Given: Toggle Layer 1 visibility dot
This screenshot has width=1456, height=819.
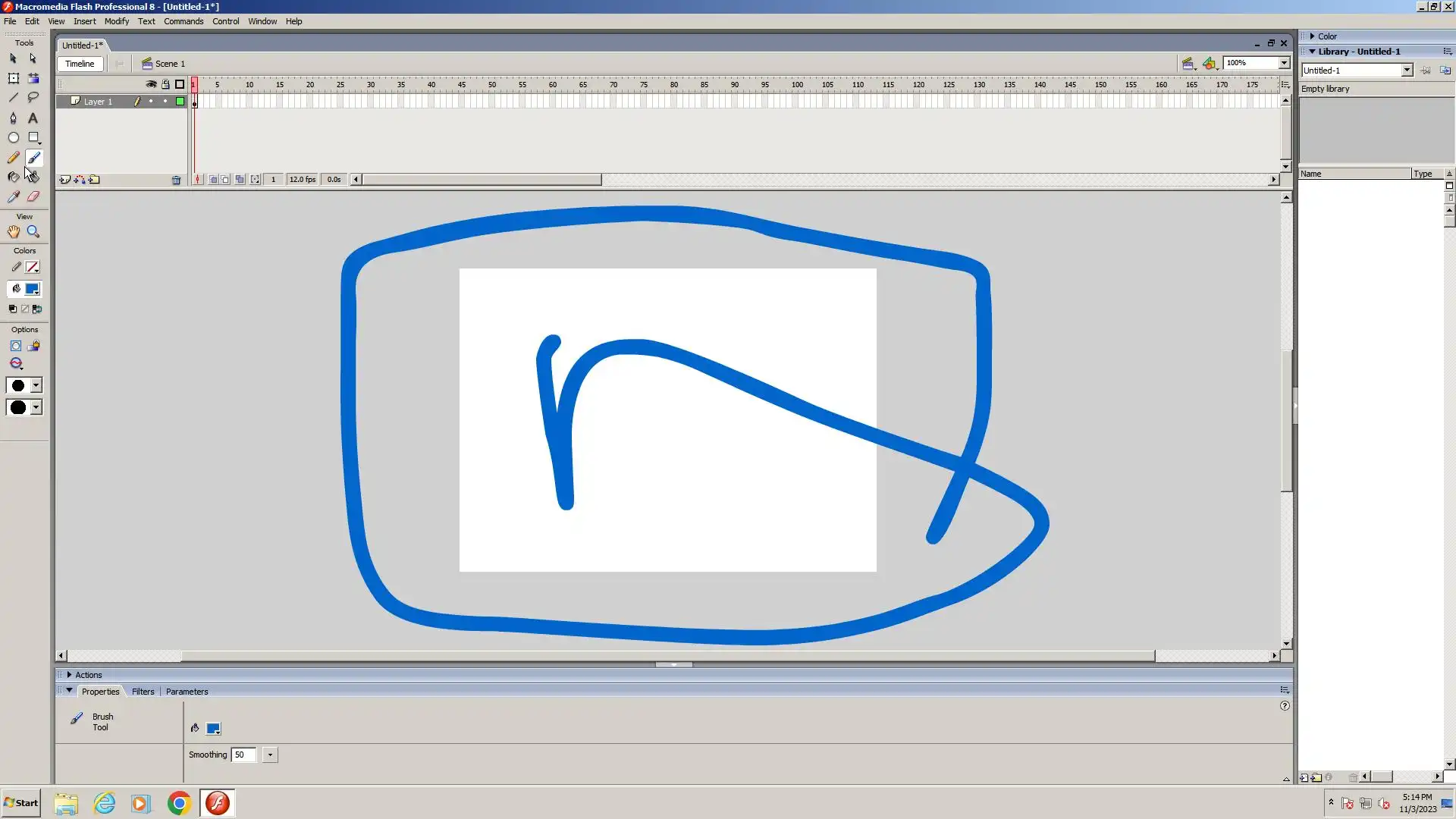Looking at the screenshot, I should click(151, 101).
